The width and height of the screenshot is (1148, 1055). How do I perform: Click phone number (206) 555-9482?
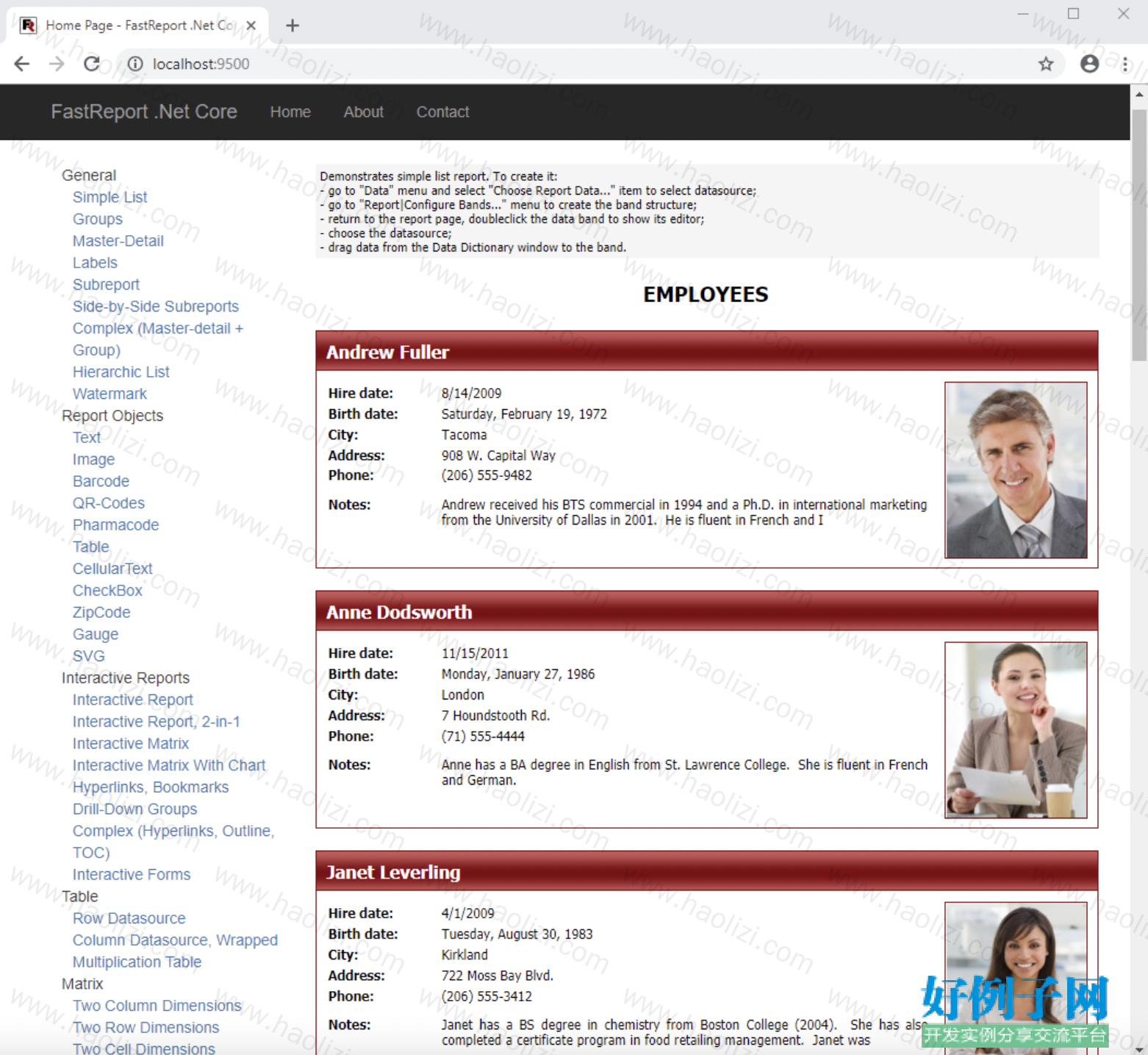pyautogui.click(x=487, y=475)
